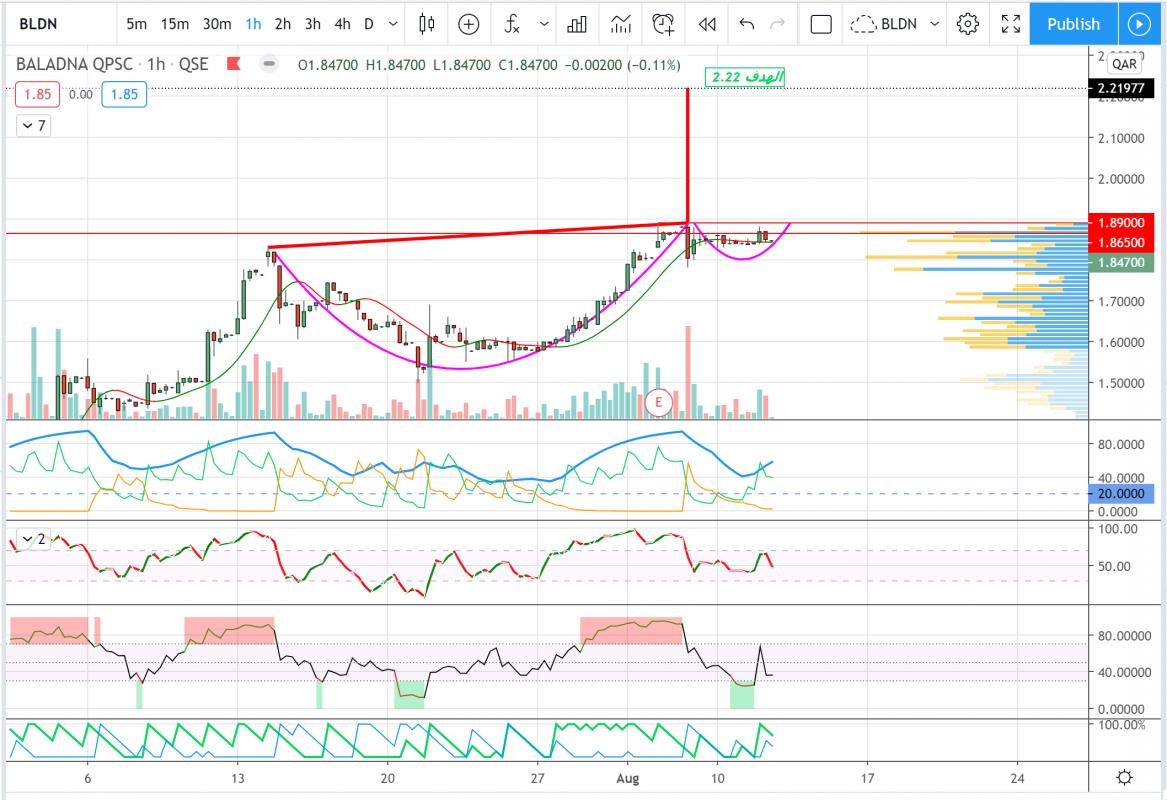The width and height of the screenshot is (1167, 800).
Task: Undo the last chart action
Action: (746, 24)
